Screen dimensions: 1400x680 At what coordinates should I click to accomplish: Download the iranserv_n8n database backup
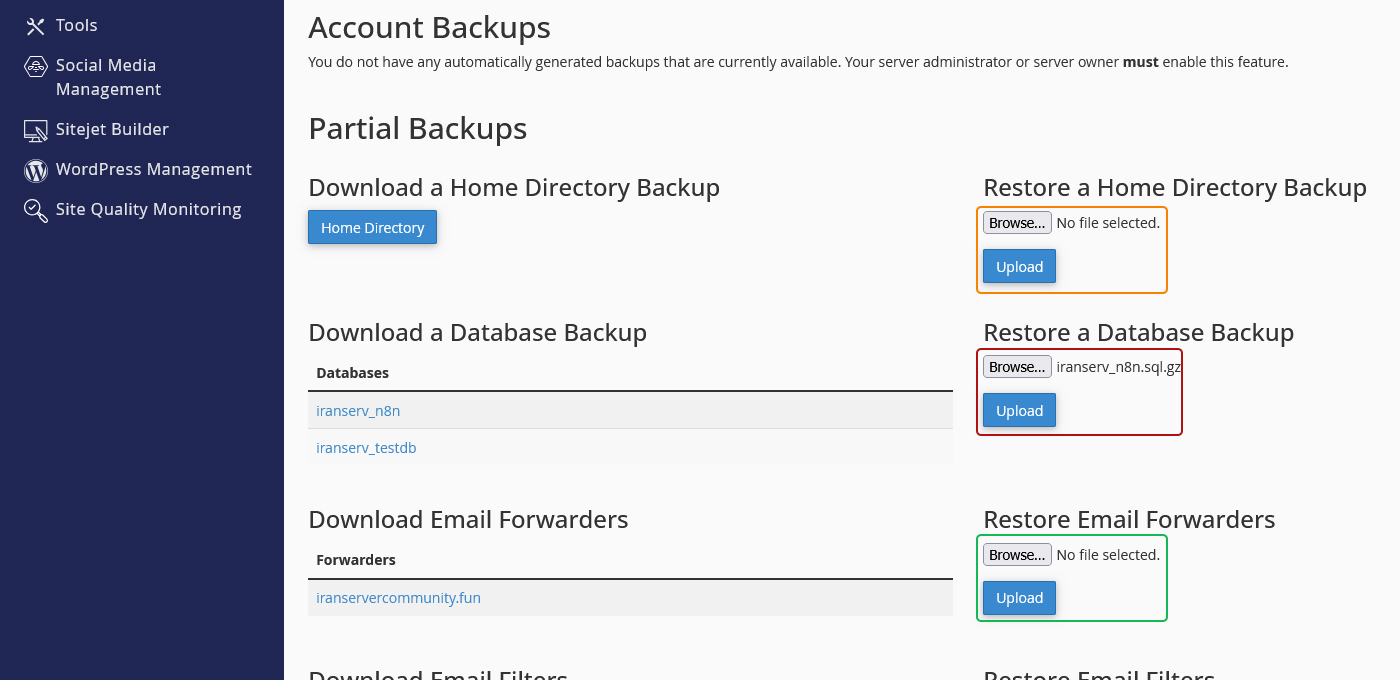pyautogui.click(x=358, y=411)
